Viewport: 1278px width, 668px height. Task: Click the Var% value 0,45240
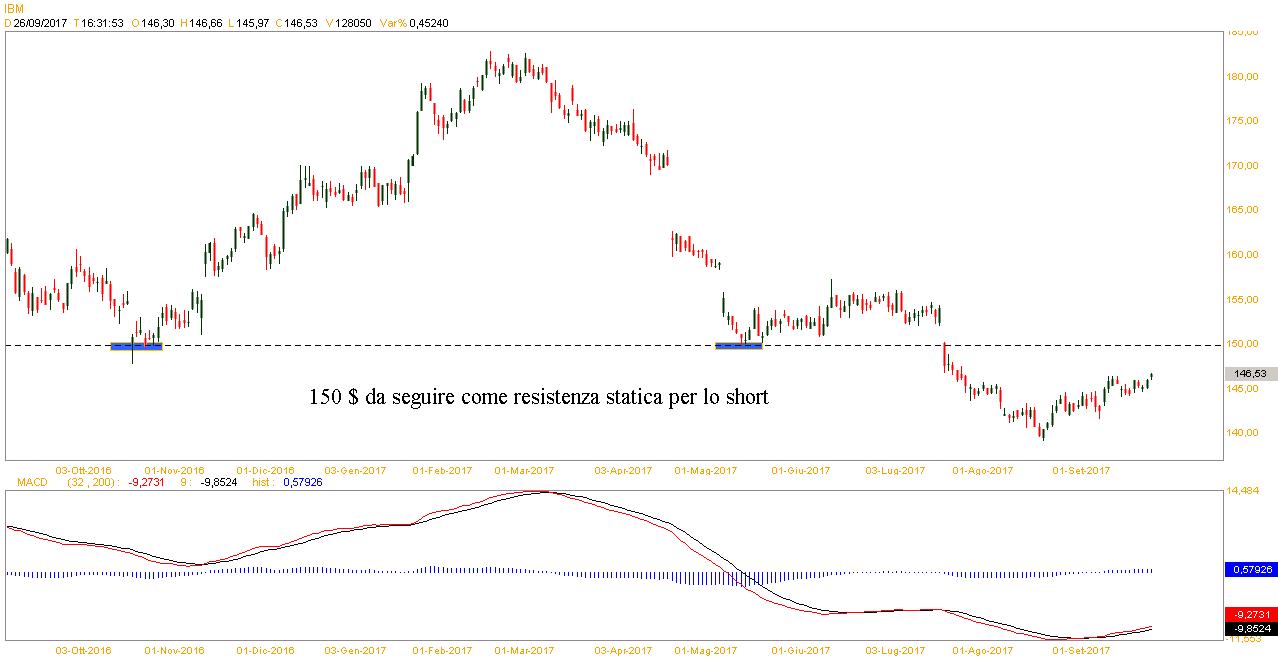(x=428, y=23)
